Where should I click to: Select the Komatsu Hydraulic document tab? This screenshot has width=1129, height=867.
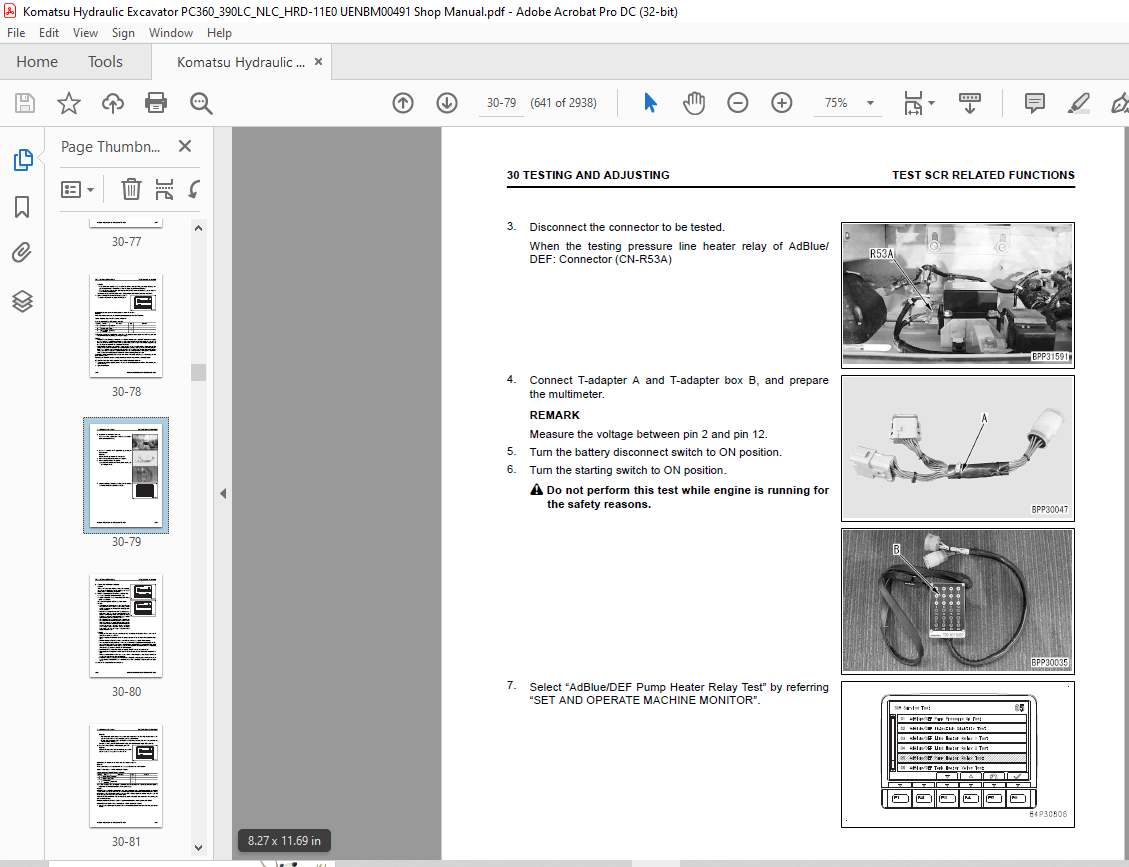[x=240, y=62]
